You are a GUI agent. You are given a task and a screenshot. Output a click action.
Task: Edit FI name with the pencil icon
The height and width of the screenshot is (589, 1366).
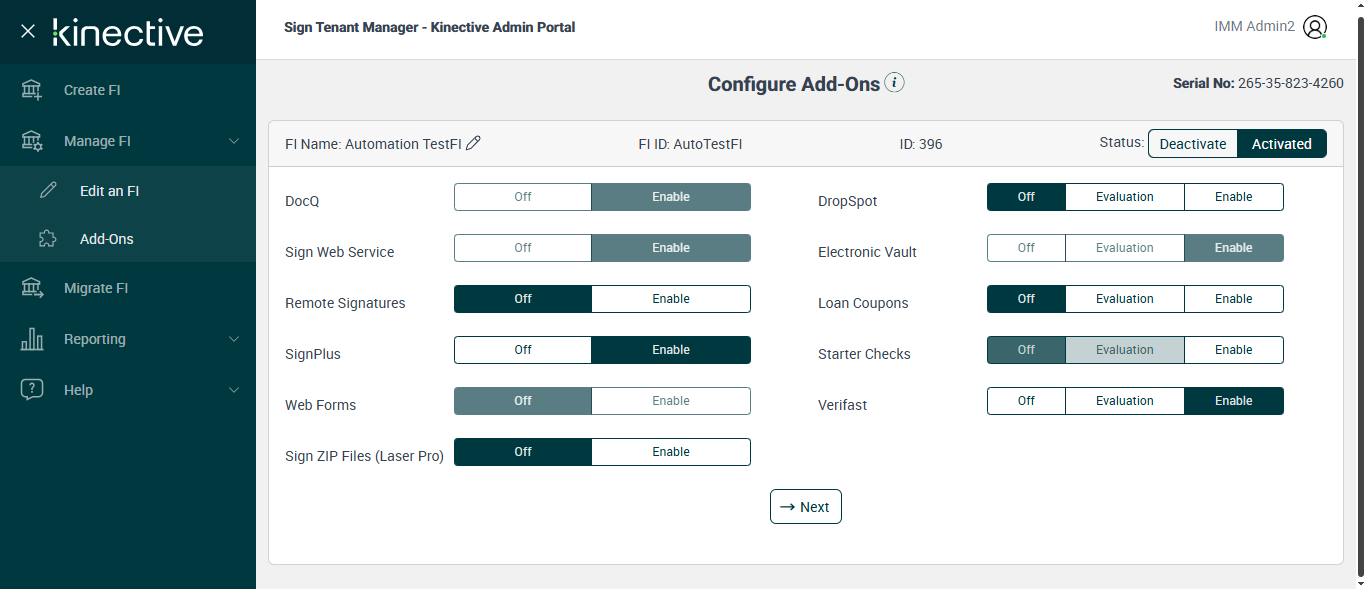pos(474,143)
